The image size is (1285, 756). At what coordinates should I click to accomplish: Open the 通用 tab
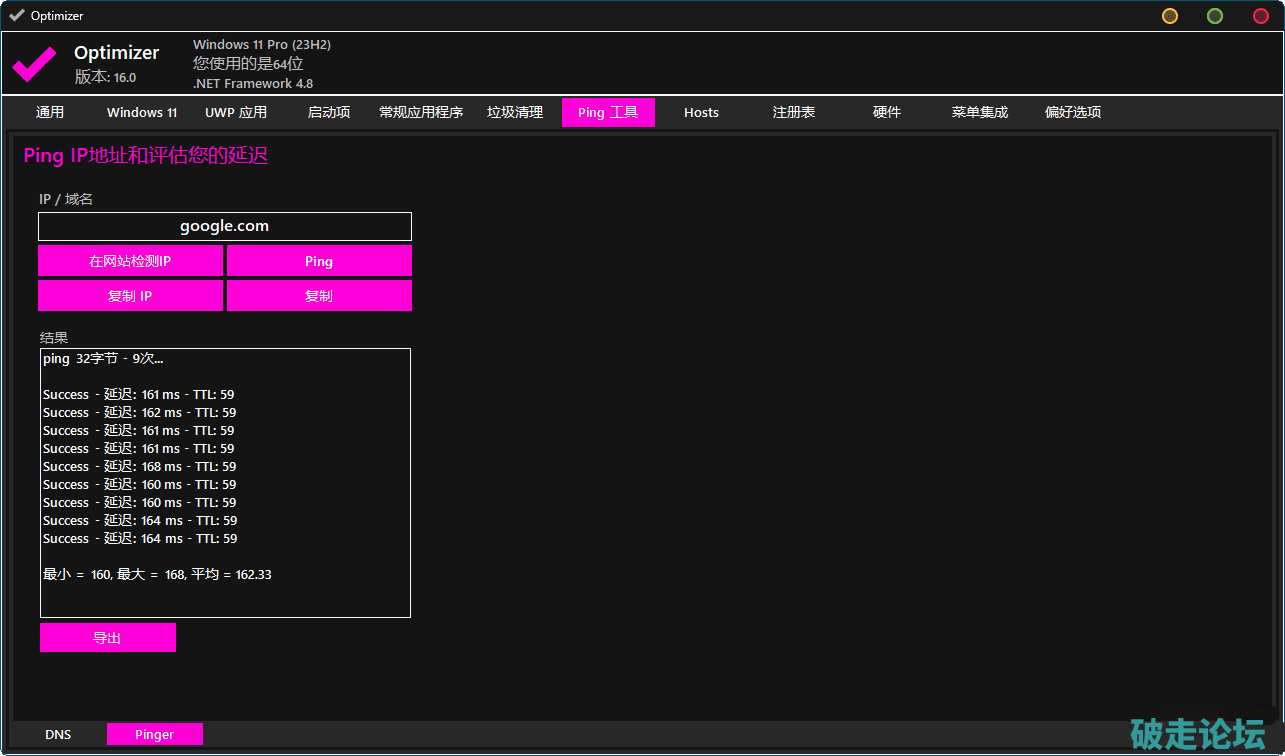coord(50,112)
